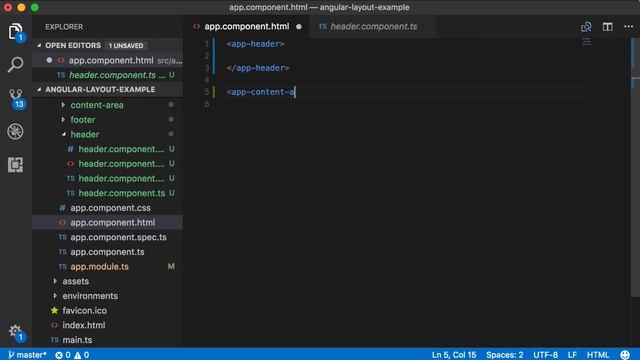Viewport: 640px width, 360px height.
Task: Open the errors and warnings count
Action: pyautogui.click(x=72, y=355)
